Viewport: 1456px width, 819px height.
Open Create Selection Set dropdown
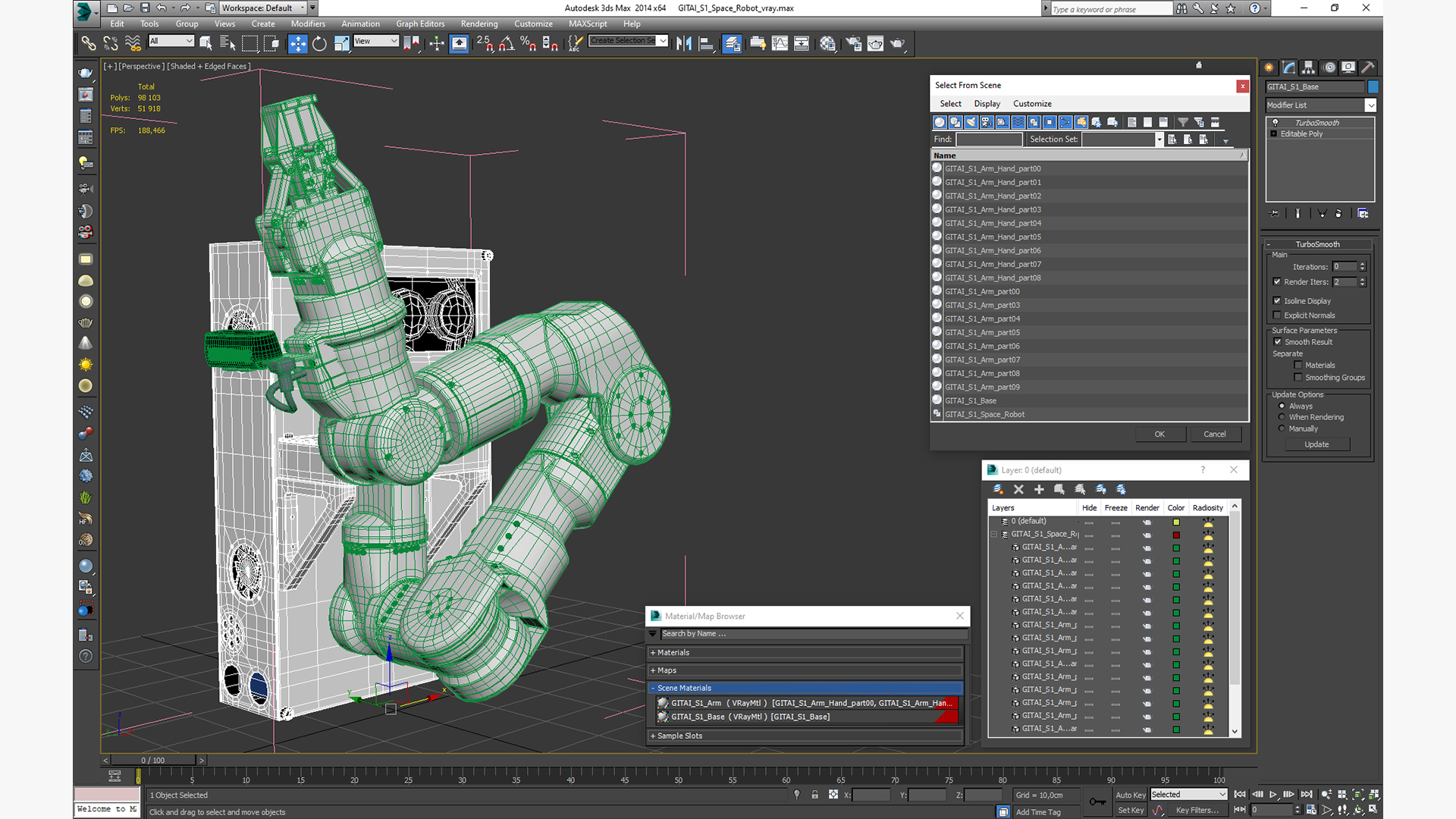629,41
